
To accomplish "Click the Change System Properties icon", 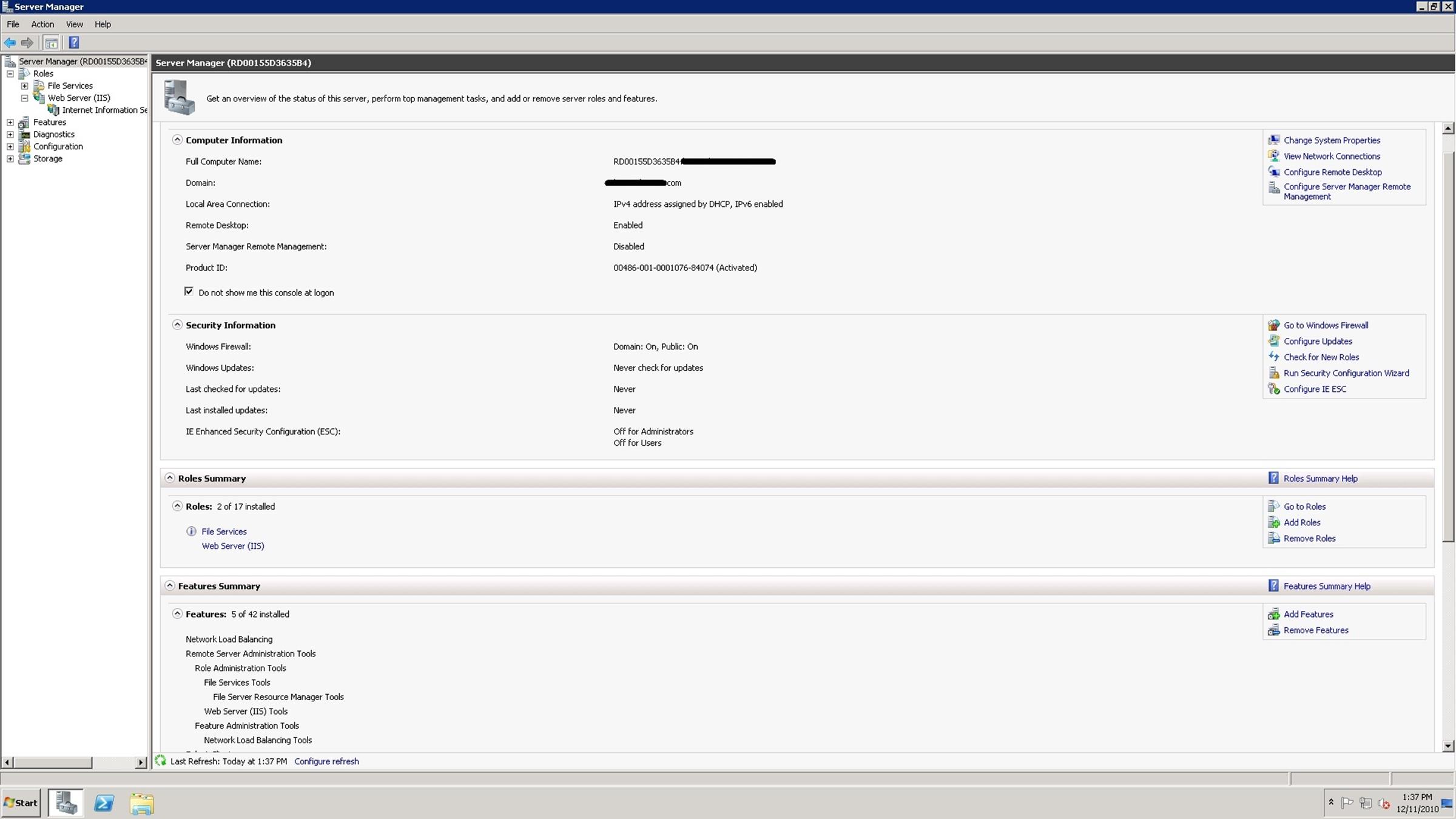I will coord(1274,140).
